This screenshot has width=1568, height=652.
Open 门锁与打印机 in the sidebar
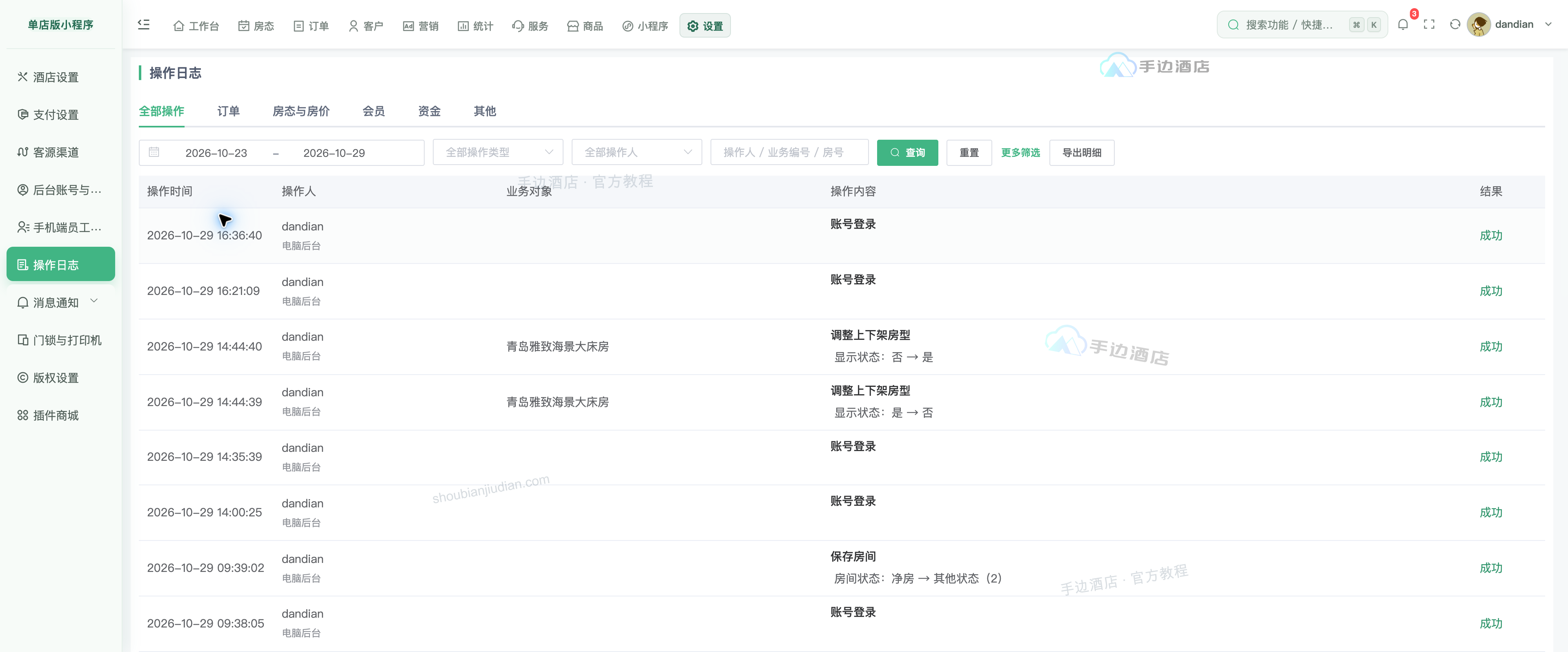[x=61, y=340]
